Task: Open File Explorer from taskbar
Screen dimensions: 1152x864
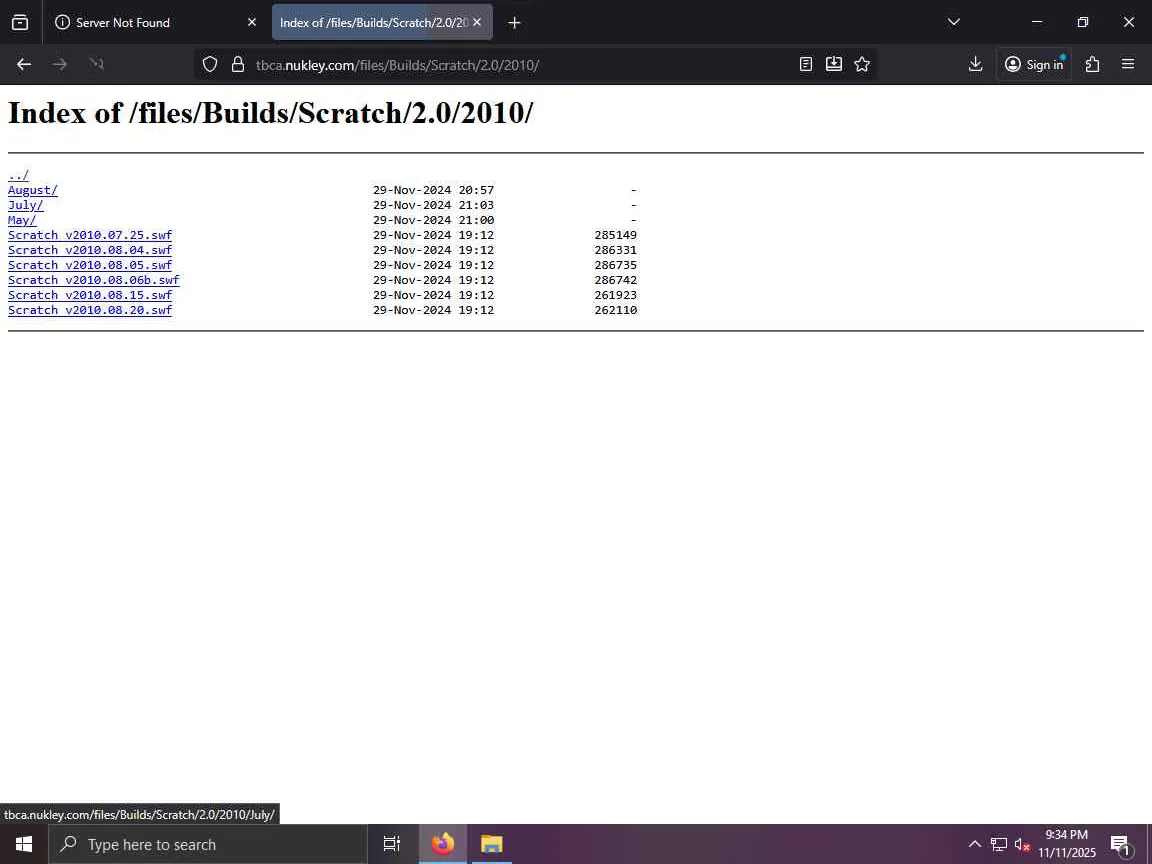Action: coord(492,844)
